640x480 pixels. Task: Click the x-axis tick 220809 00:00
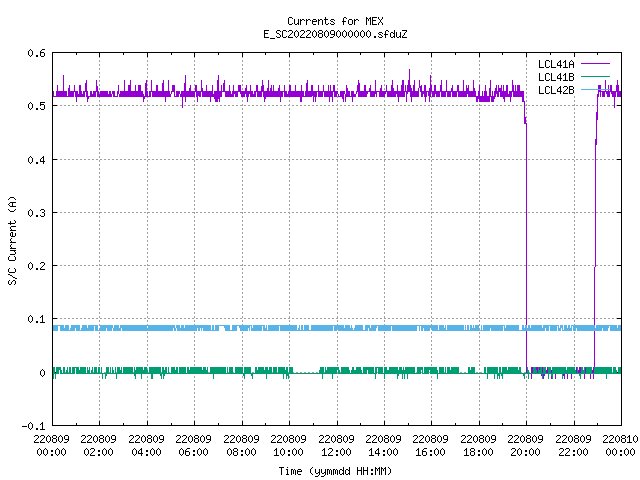click(51, 445)
